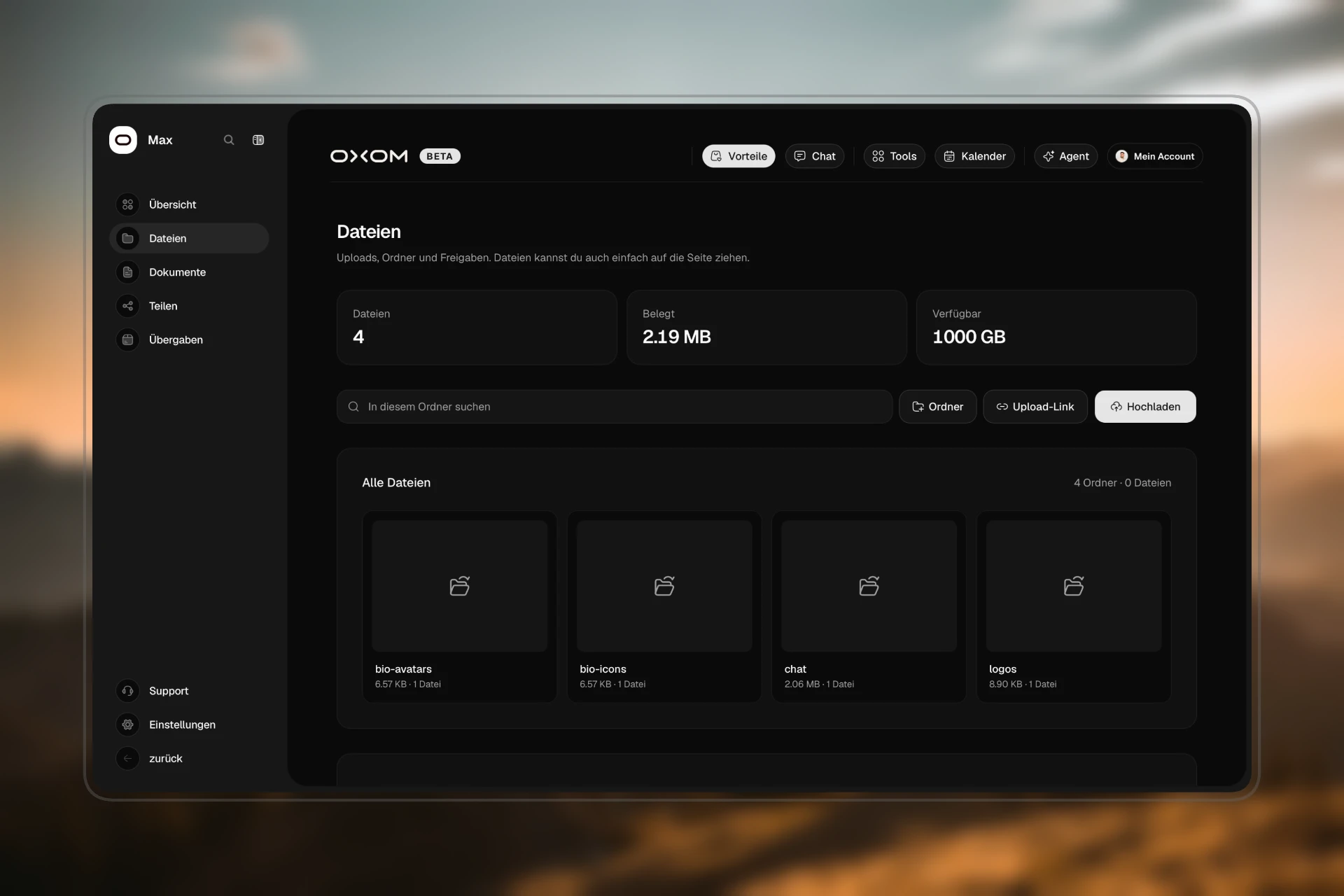Open the logos folder name
The height and width of the screenshot is (896, 1344).
(x=1002, y=669)
